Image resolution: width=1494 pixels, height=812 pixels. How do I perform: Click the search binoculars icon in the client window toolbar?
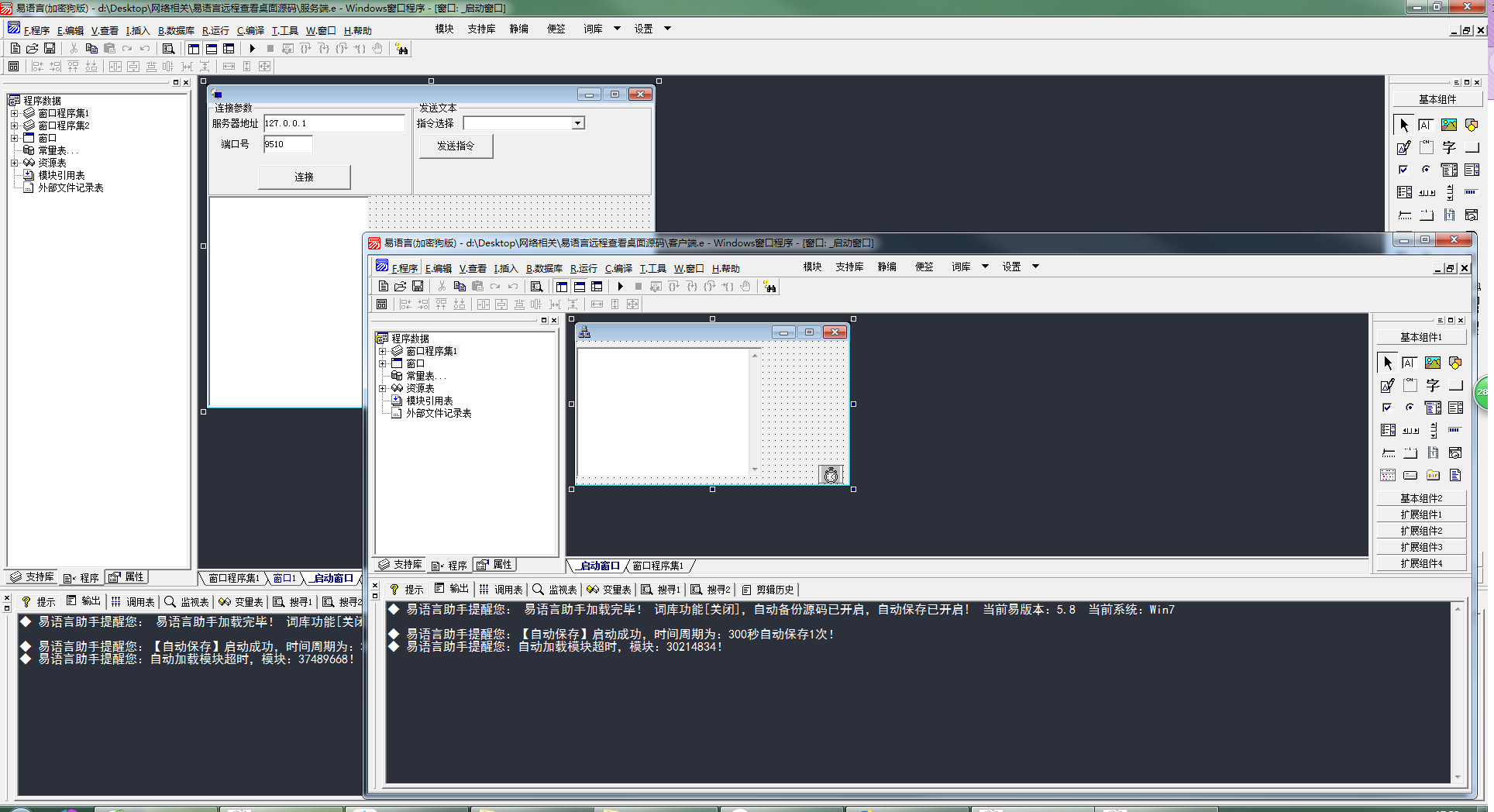tap(769, 287)
